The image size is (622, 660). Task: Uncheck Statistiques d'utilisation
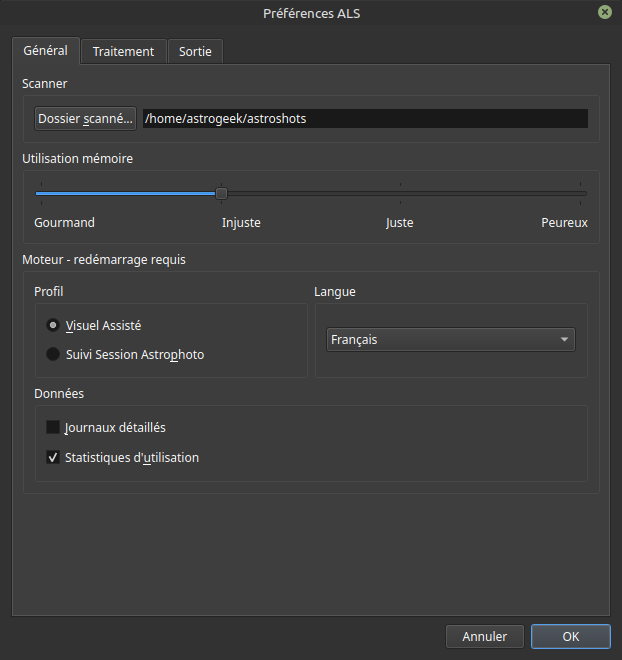point(53,457)
